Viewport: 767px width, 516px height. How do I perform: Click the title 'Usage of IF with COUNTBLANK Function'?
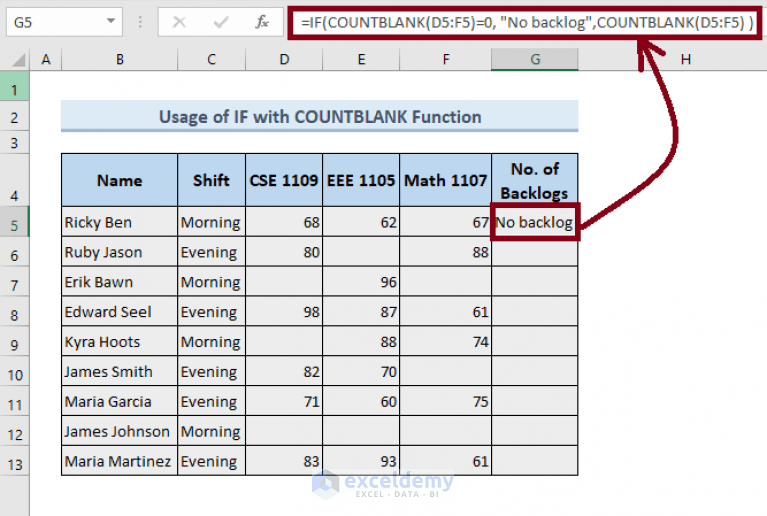(x=320, y=117)
